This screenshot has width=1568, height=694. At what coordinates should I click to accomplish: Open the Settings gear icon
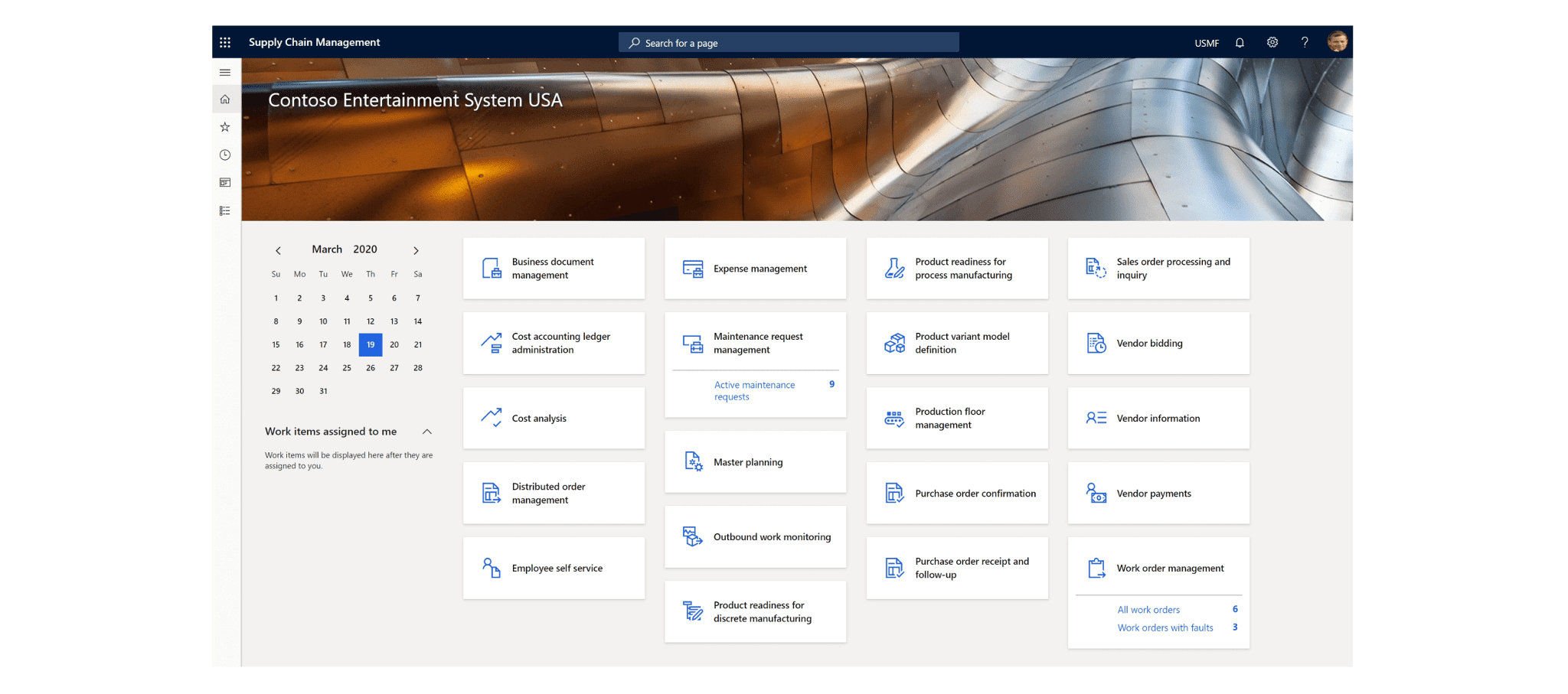(1272, 43)
